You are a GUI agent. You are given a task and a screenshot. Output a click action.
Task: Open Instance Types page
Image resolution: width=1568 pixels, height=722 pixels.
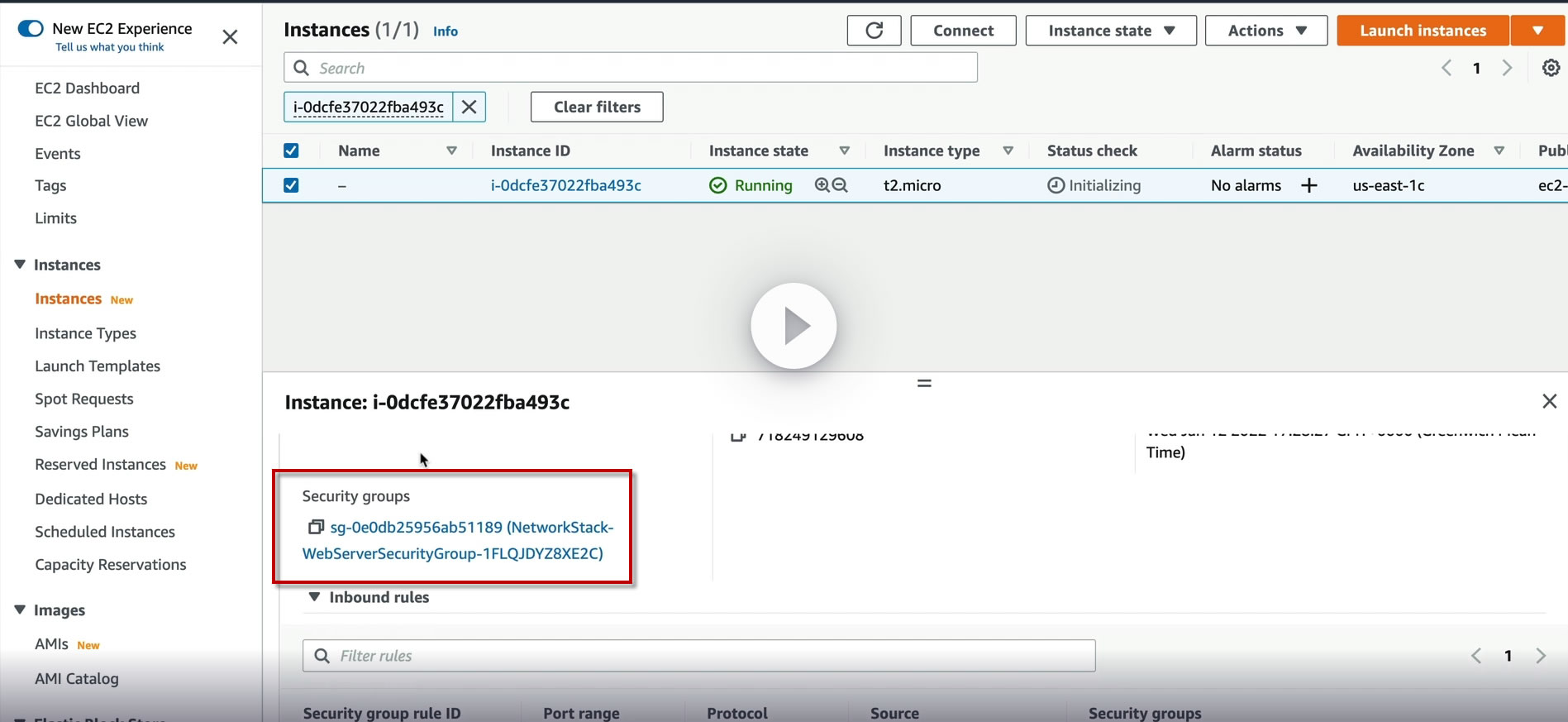coord(85,333)
